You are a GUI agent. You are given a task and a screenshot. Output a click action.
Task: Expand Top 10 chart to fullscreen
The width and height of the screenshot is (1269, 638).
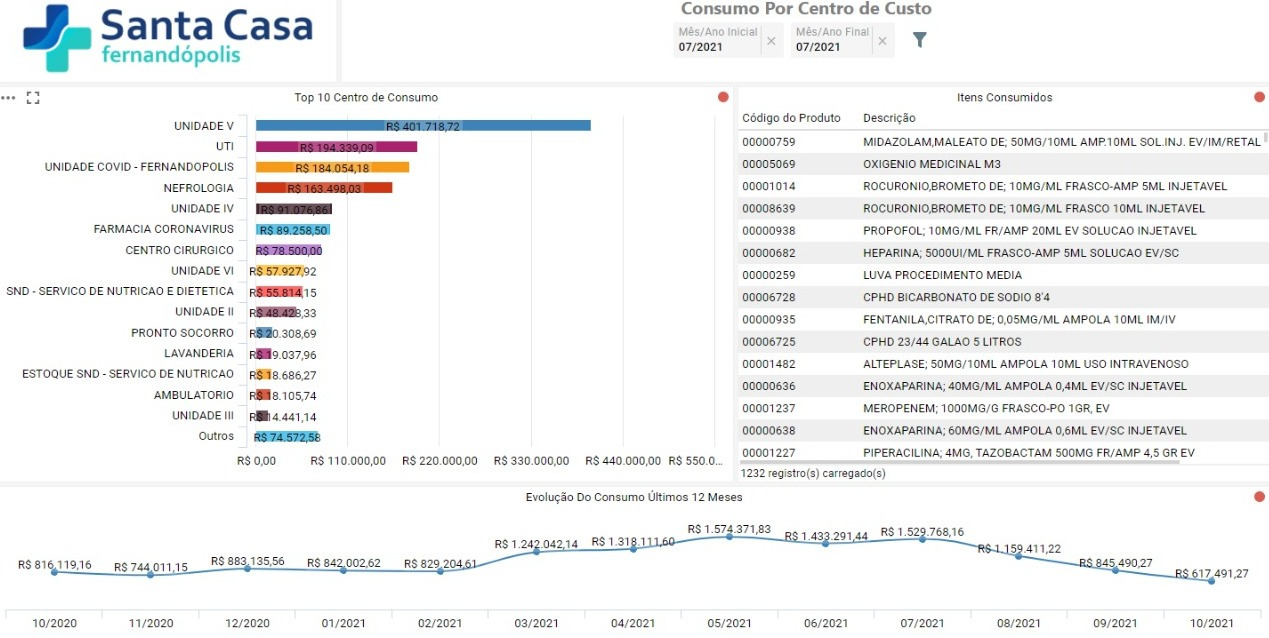coord(33,98)
